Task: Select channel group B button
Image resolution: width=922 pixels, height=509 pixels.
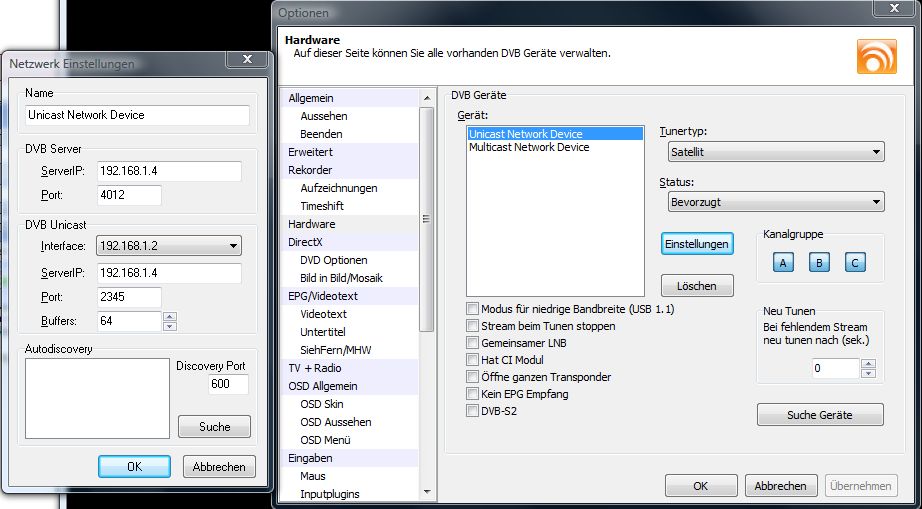Action: (819, 263)
